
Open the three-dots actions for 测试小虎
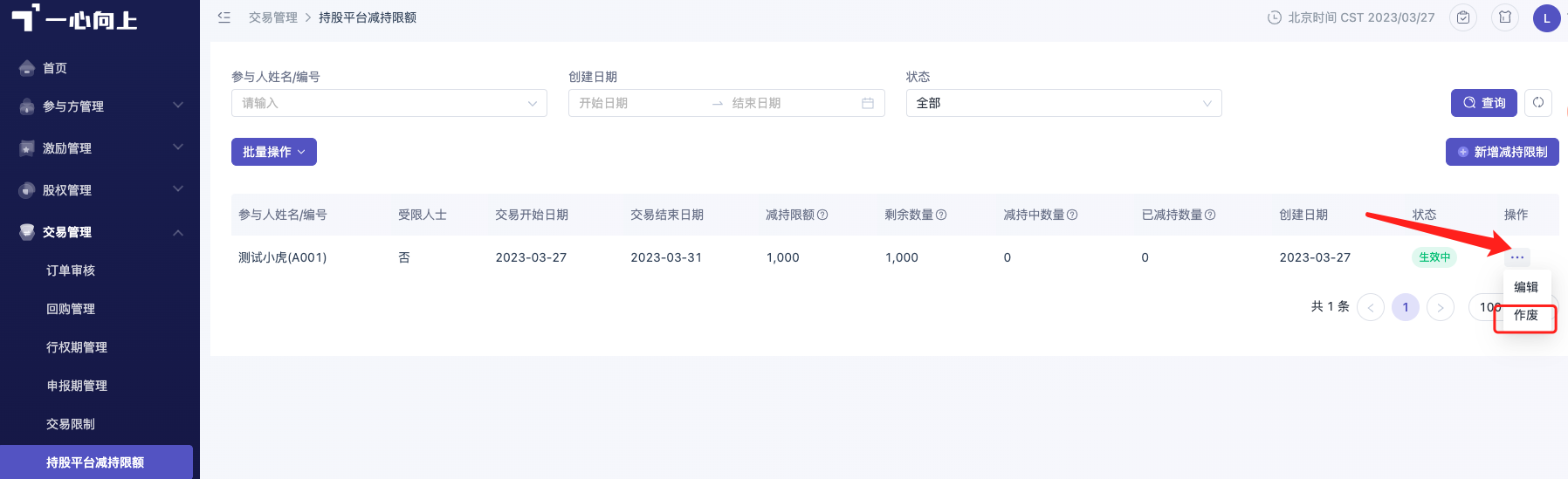pos(1517,257)
